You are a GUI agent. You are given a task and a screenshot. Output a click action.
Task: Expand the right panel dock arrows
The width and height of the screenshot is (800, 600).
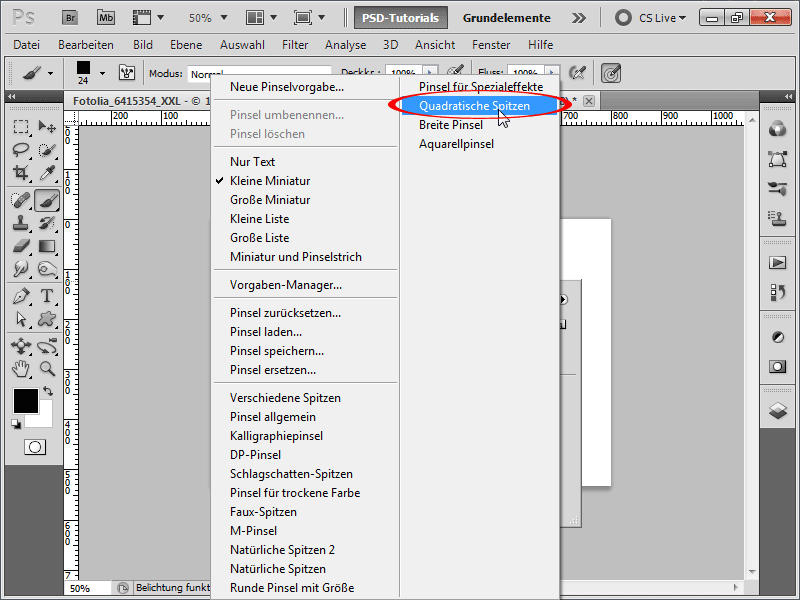click(x=788, y=96)
